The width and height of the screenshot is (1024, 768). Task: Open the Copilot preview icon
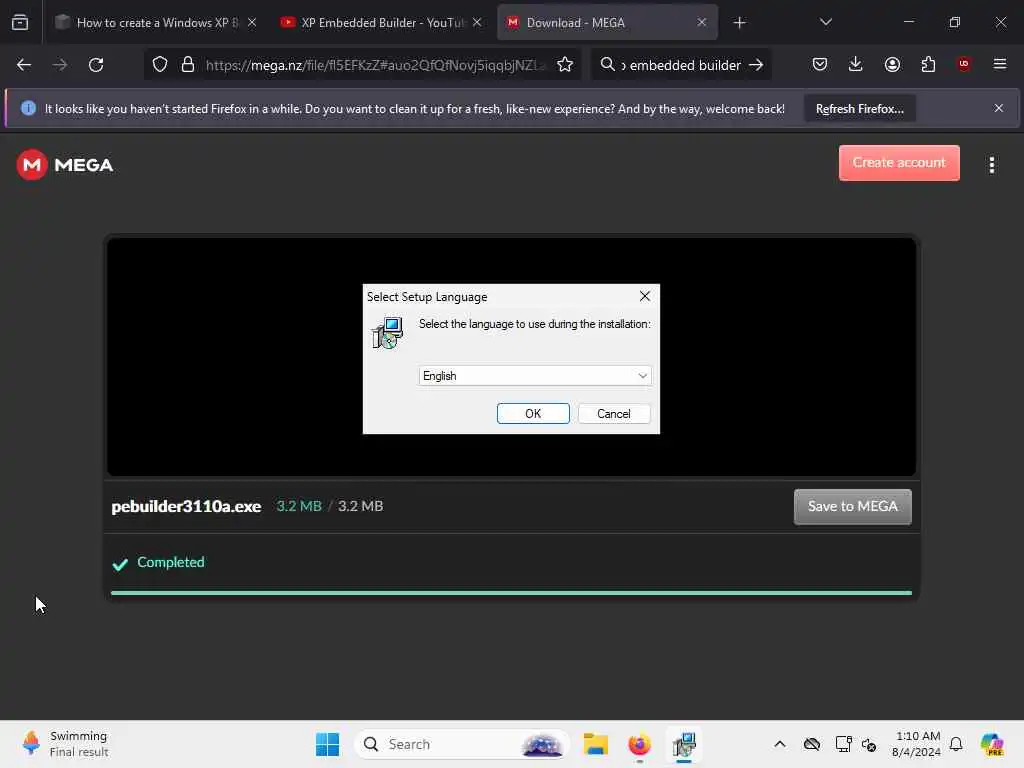point(991,744)
